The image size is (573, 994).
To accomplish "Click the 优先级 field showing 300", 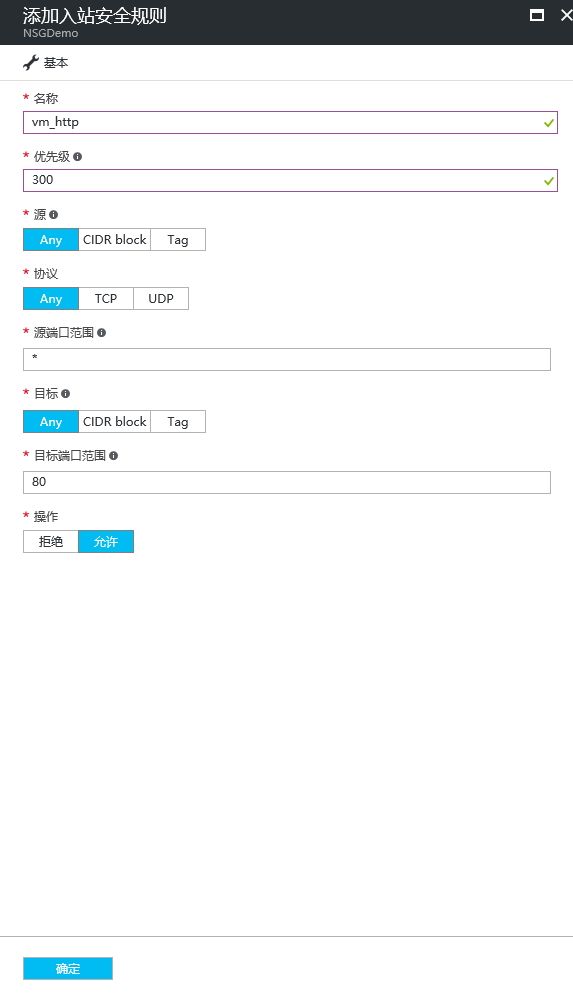I will pos(290,180).
